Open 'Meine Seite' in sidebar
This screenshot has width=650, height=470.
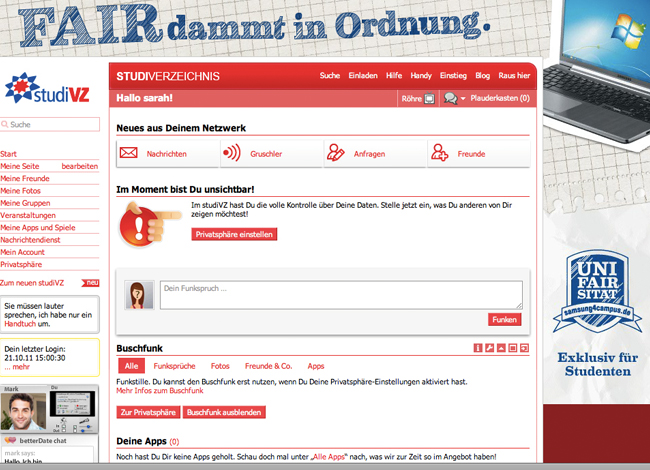pyautogui.click(x=19, y=166)
